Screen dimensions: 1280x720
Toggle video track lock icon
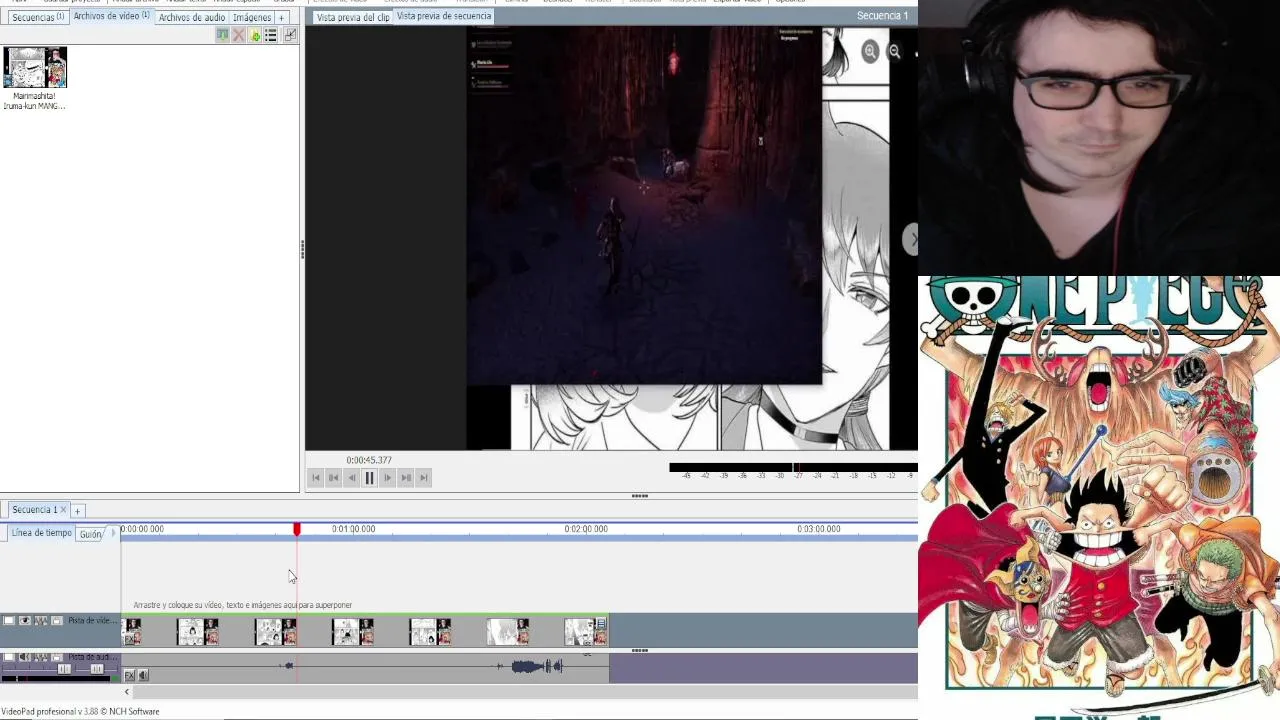[57, 621]
